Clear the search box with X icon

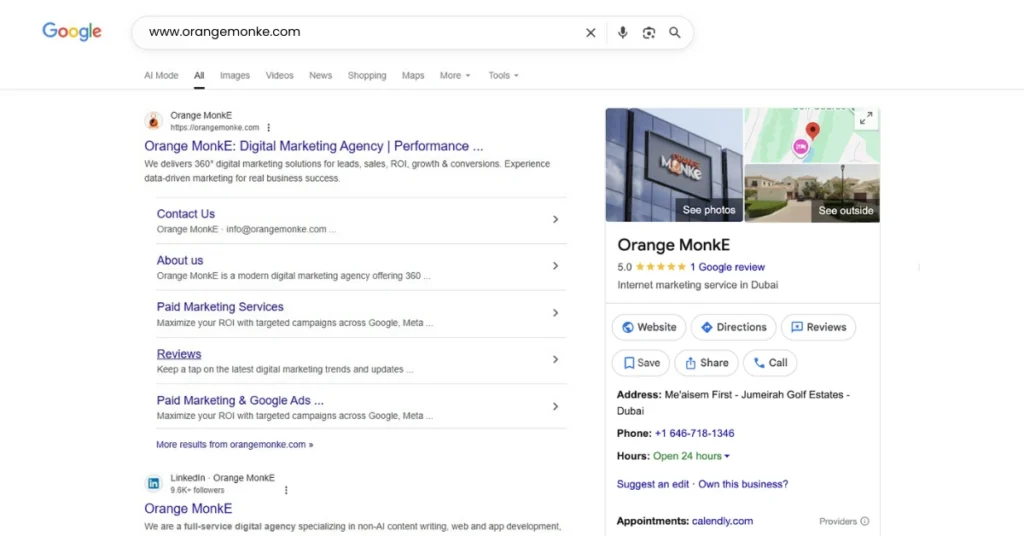click(590, 33)
